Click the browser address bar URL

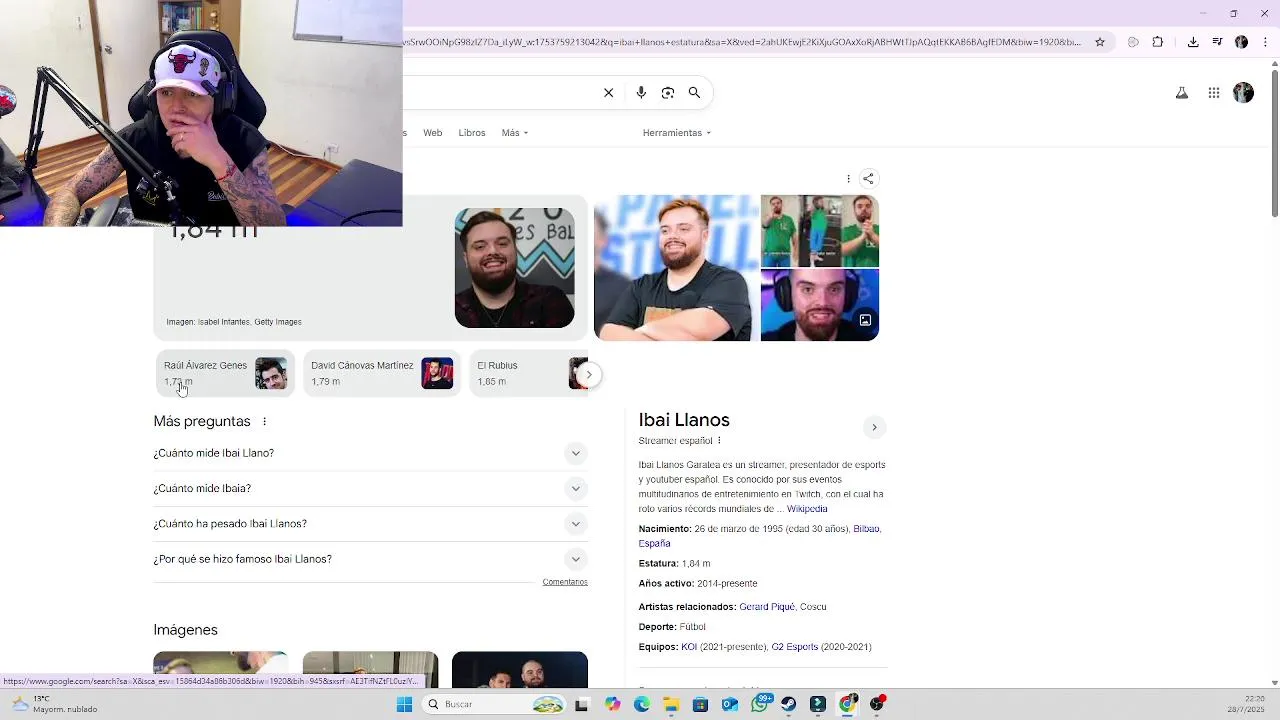[x=742, y=42]
